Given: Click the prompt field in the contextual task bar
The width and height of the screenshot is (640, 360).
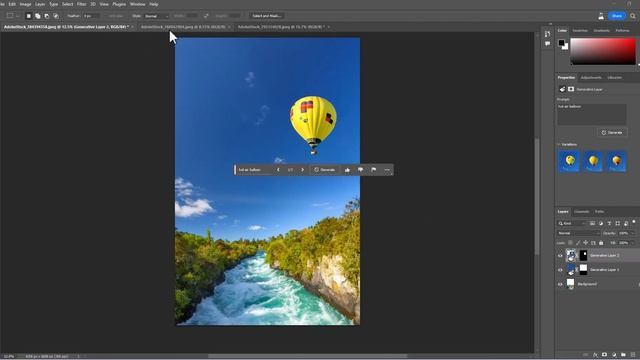Looking at the screenshot, I should 255,170.
